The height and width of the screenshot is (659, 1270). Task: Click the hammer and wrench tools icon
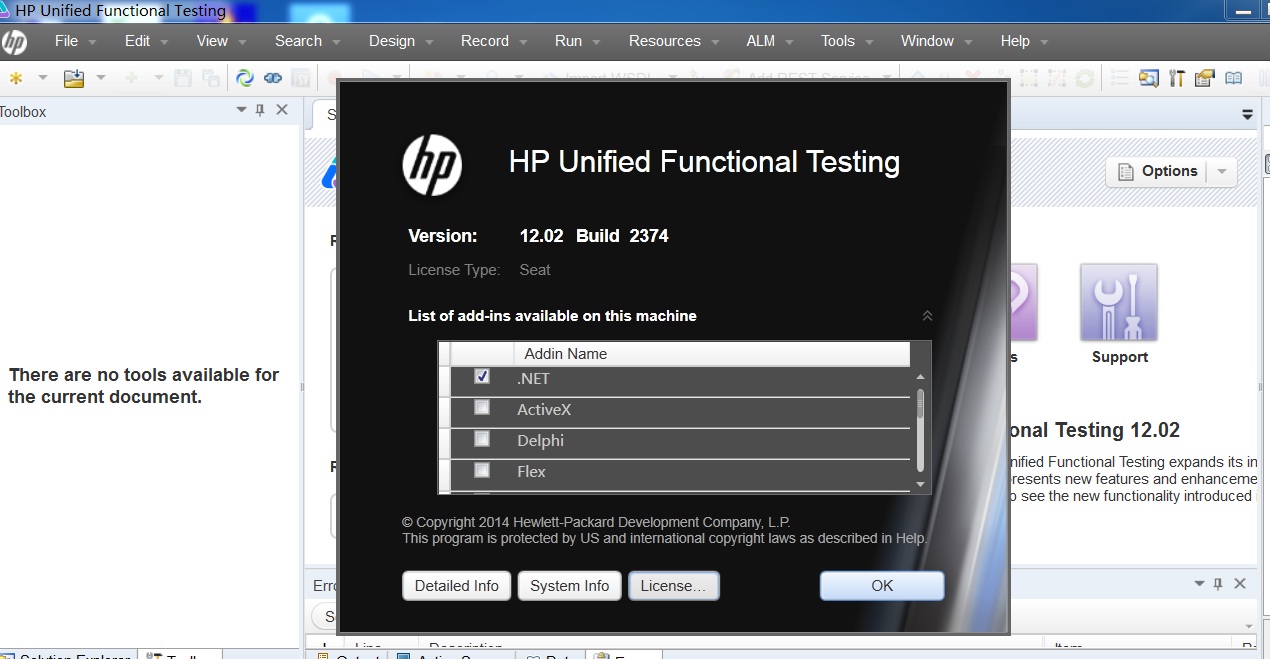[1177, 78]
